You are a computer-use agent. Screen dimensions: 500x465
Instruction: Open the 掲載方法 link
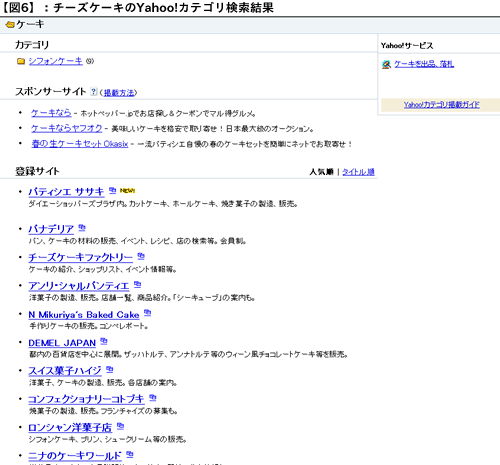coord(119,93)
